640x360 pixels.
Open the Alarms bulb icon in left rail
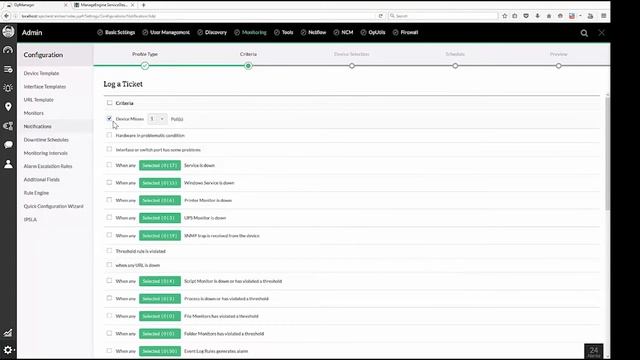8,88
